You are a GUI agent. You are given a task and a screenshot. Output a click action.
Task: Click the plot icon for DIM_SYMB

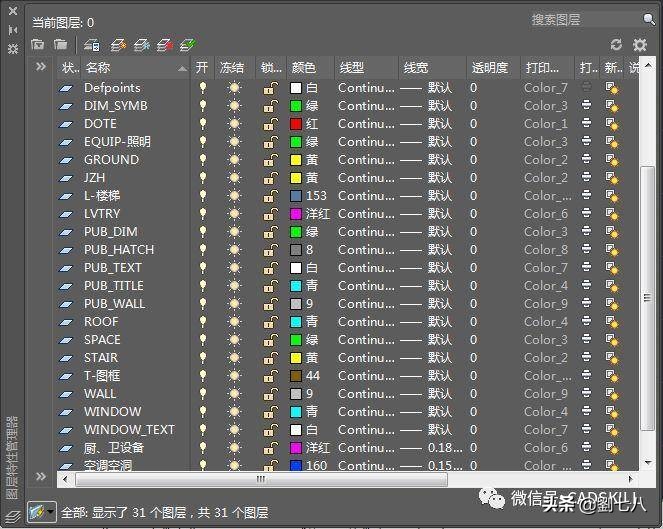(586, 104)
